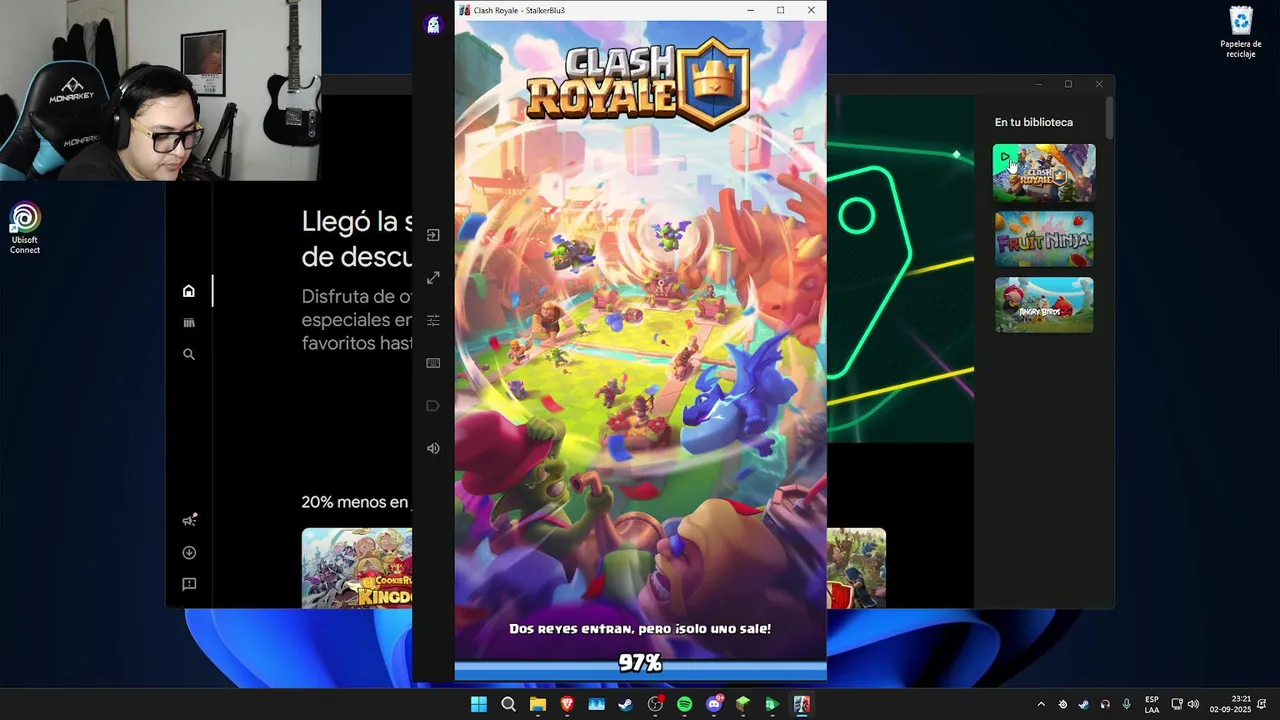Minimize the Clash Royale window

click(x=751, y=10)
